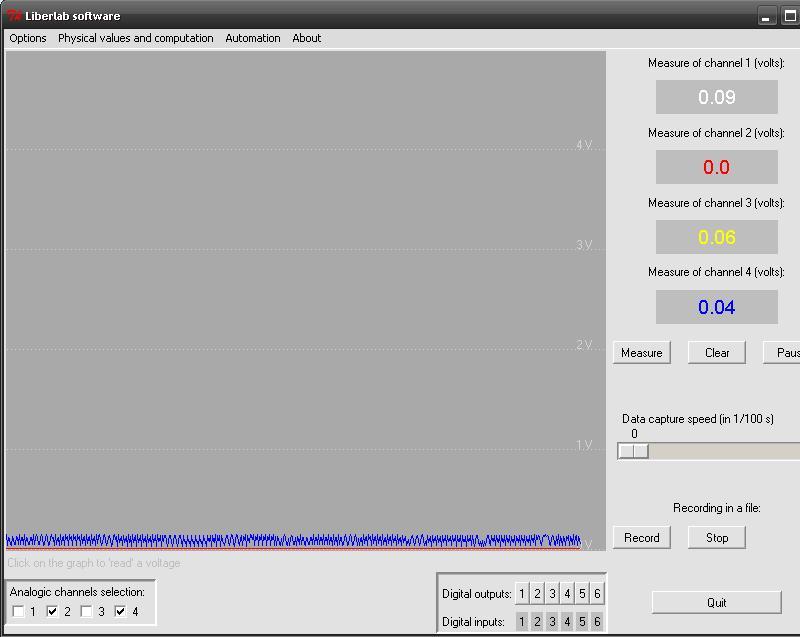Click the data capture speed slider handle
Image resolution: width=800 pixels, height=637 pixels.
633,451
